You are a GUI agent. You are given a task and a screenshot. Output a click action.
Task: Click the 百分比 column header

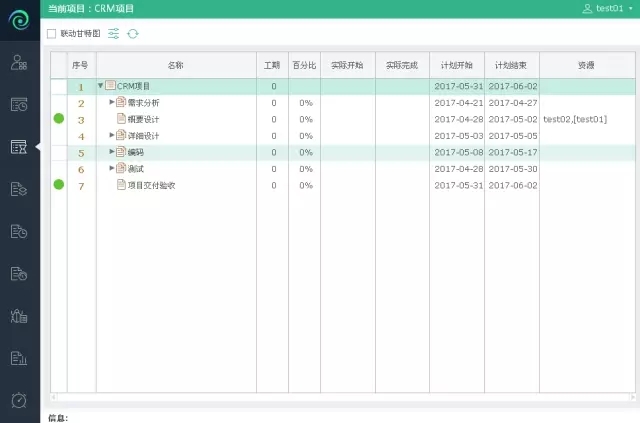point(304,65)
